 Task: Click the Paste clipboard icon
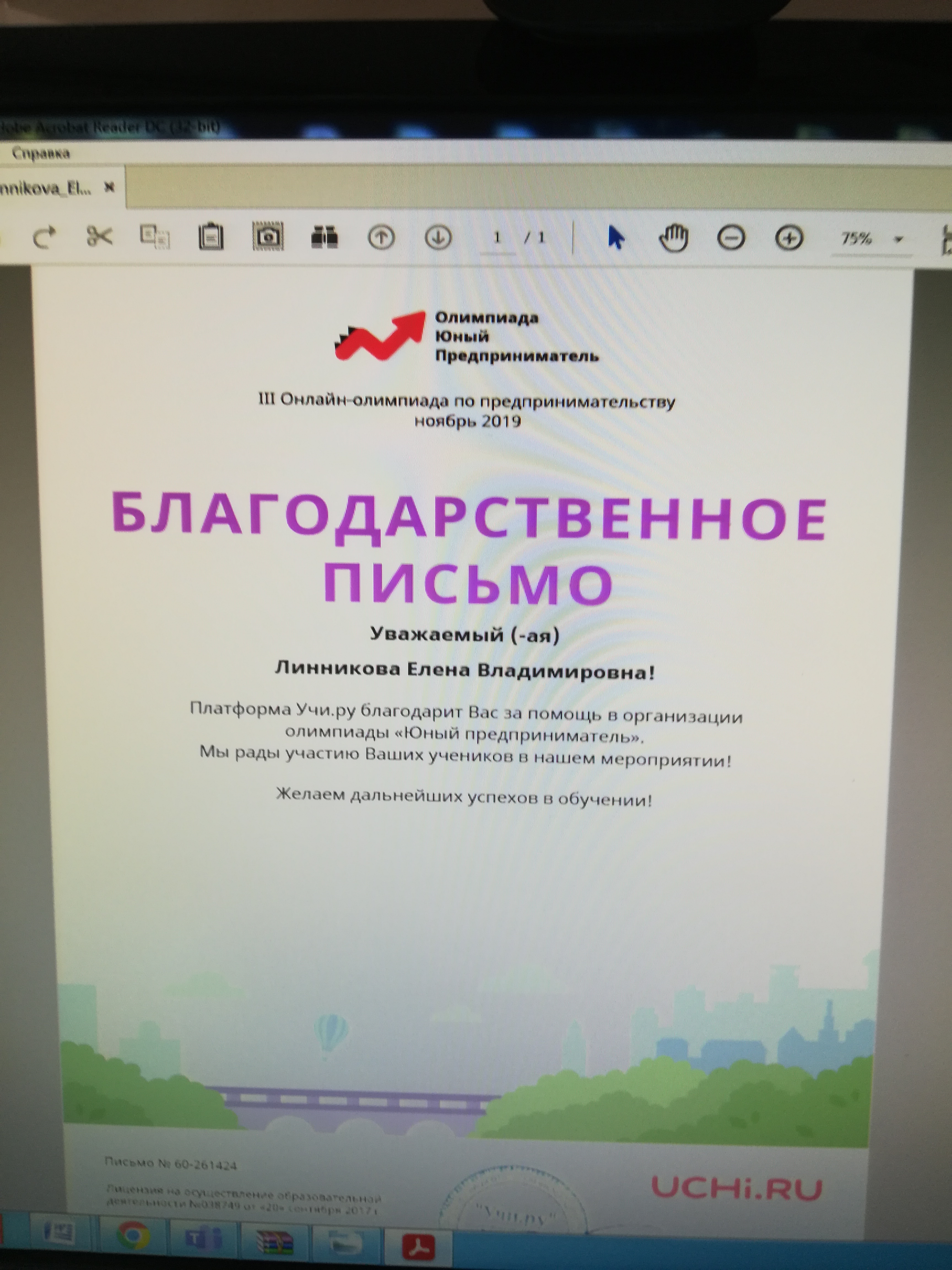(x=211, y=236)
